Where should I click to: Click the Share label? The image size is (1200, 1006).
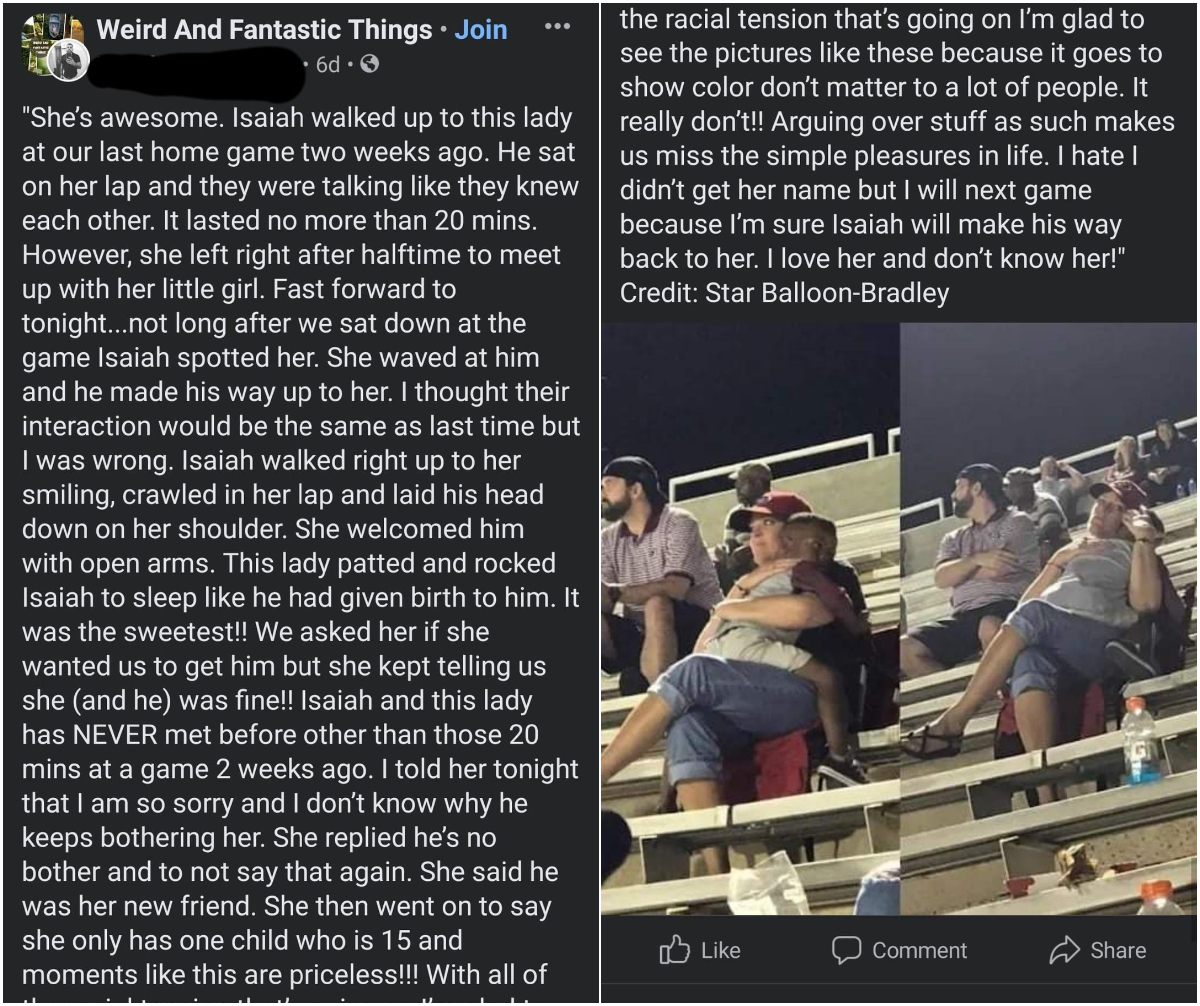(x=1118, y=950)
